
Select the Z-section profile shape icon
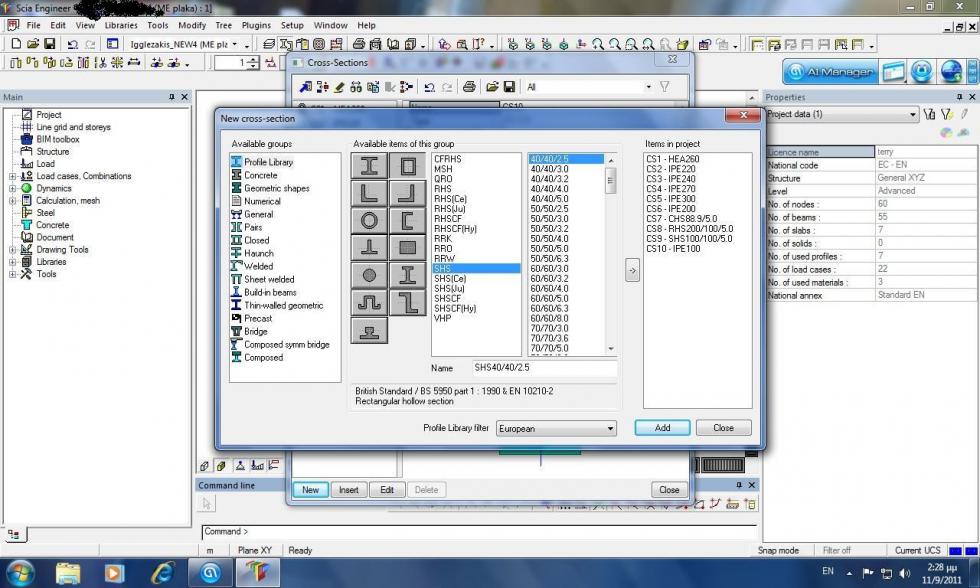click(408, 302)
